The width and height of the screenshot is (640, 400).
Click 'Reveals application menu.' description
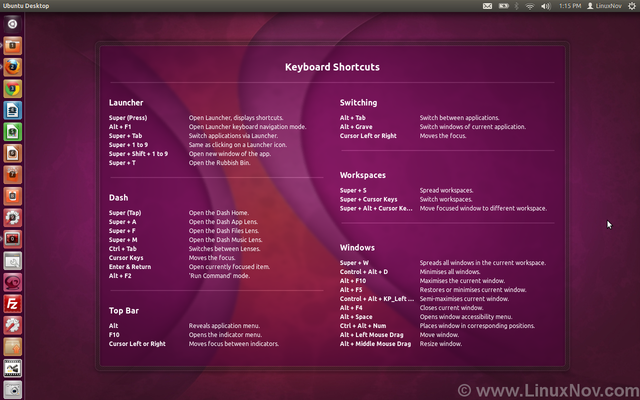(x=224, y=326)
